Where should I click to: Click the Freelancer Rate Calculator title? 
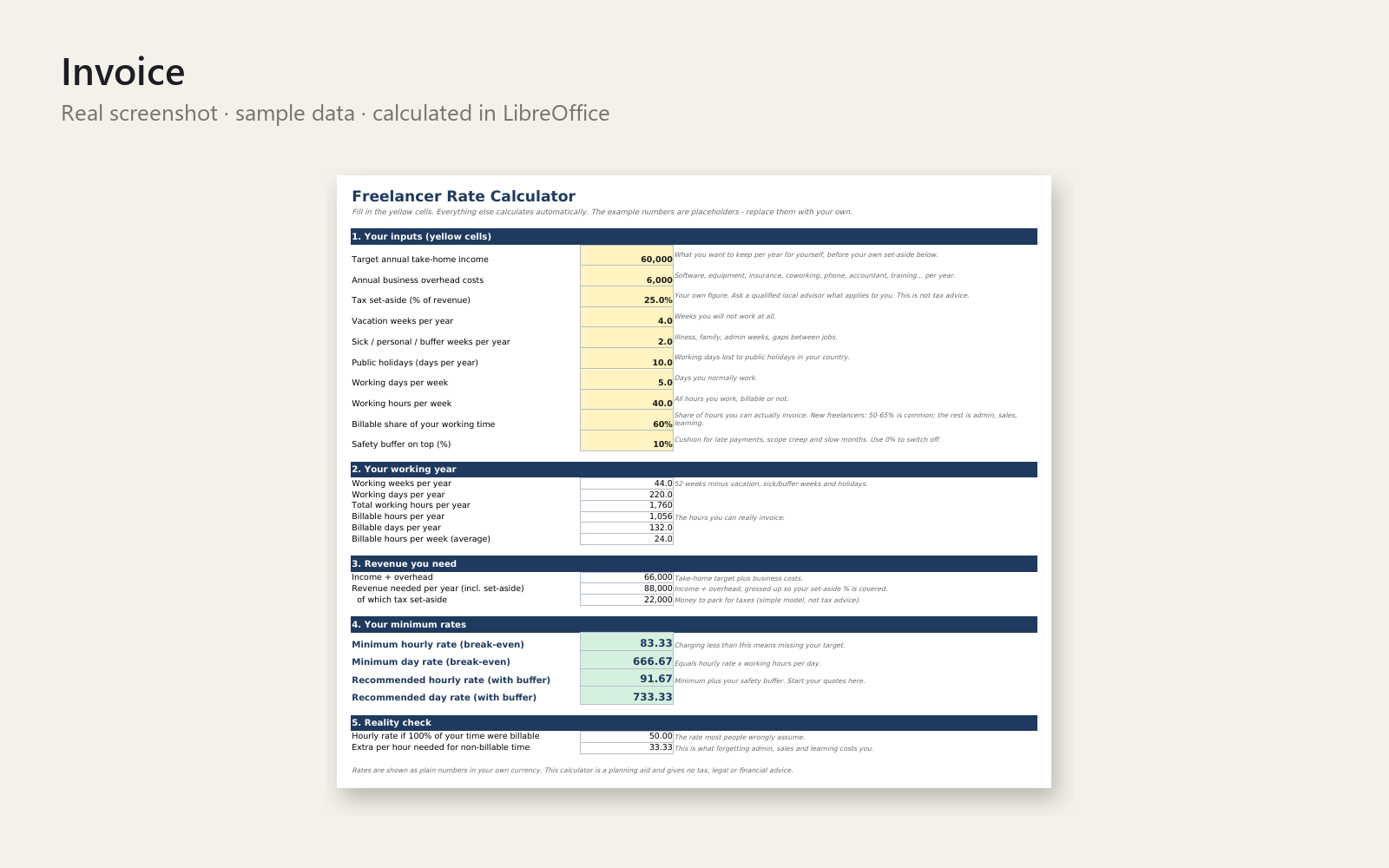click(x=464, y=196)
